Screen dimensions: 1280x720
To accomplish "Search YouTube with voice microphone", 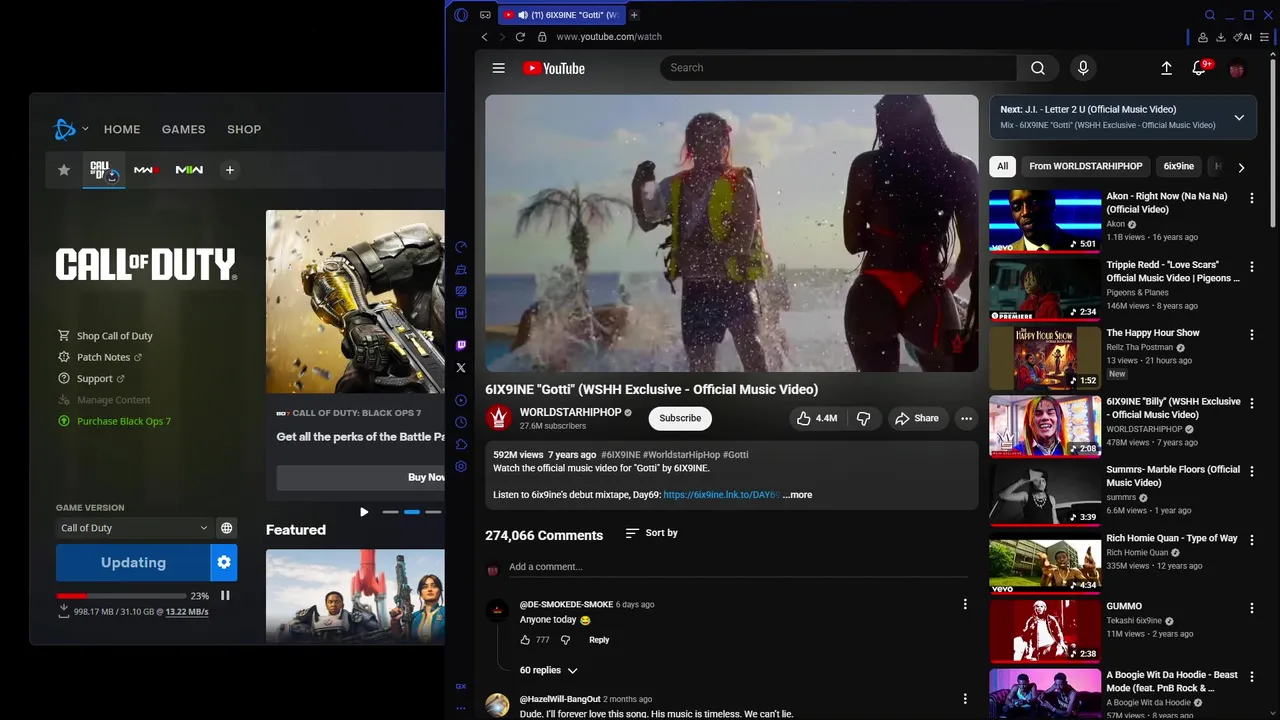I will 1082,68.
